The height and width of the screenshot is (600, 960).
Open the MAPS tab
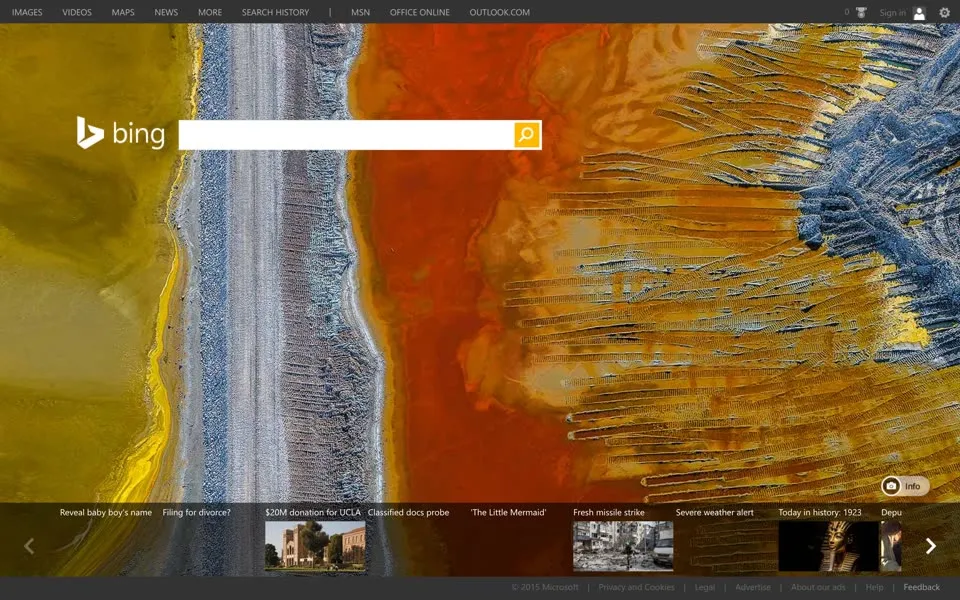122,12
